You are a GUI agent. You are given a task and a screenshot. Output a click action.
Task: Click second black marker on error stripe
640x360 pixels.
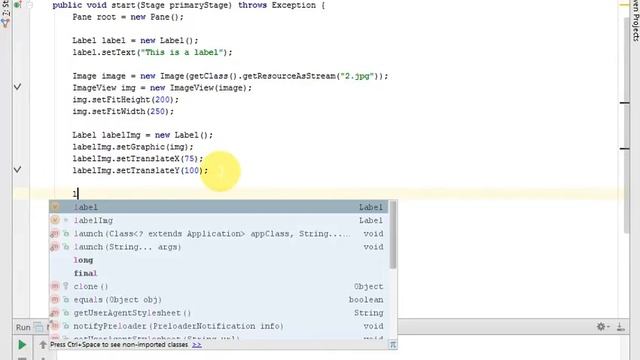click(624, 149)
